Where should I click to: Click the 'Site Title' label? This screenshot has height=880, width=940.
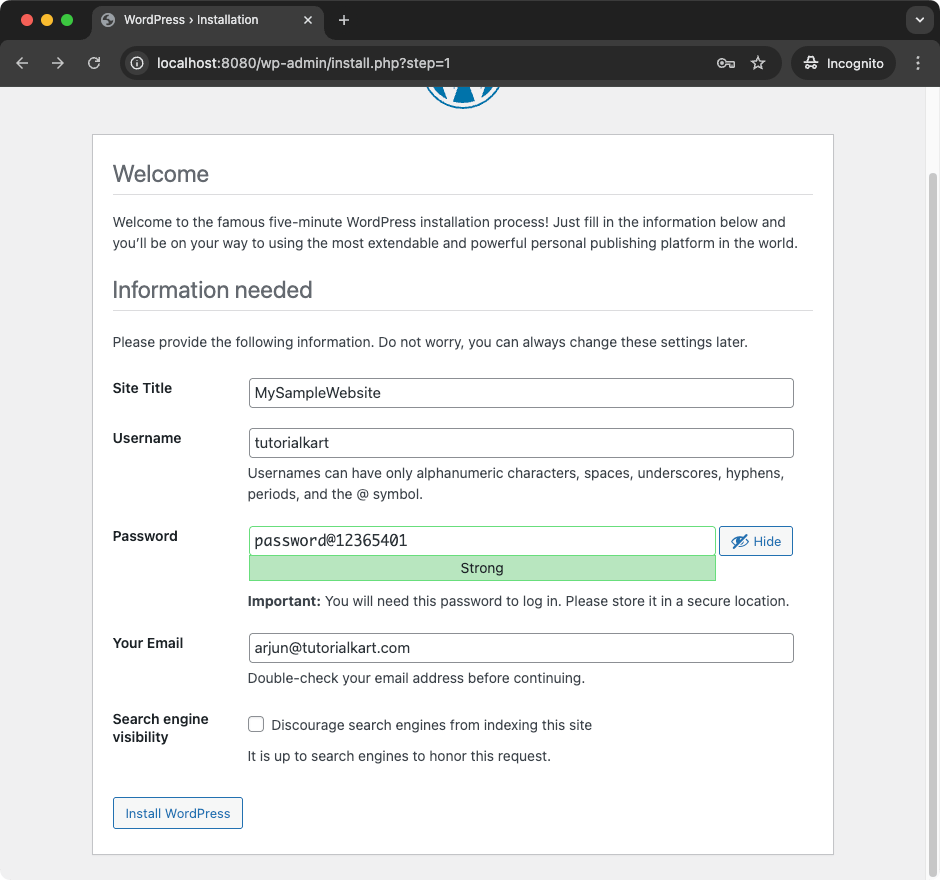142,388
